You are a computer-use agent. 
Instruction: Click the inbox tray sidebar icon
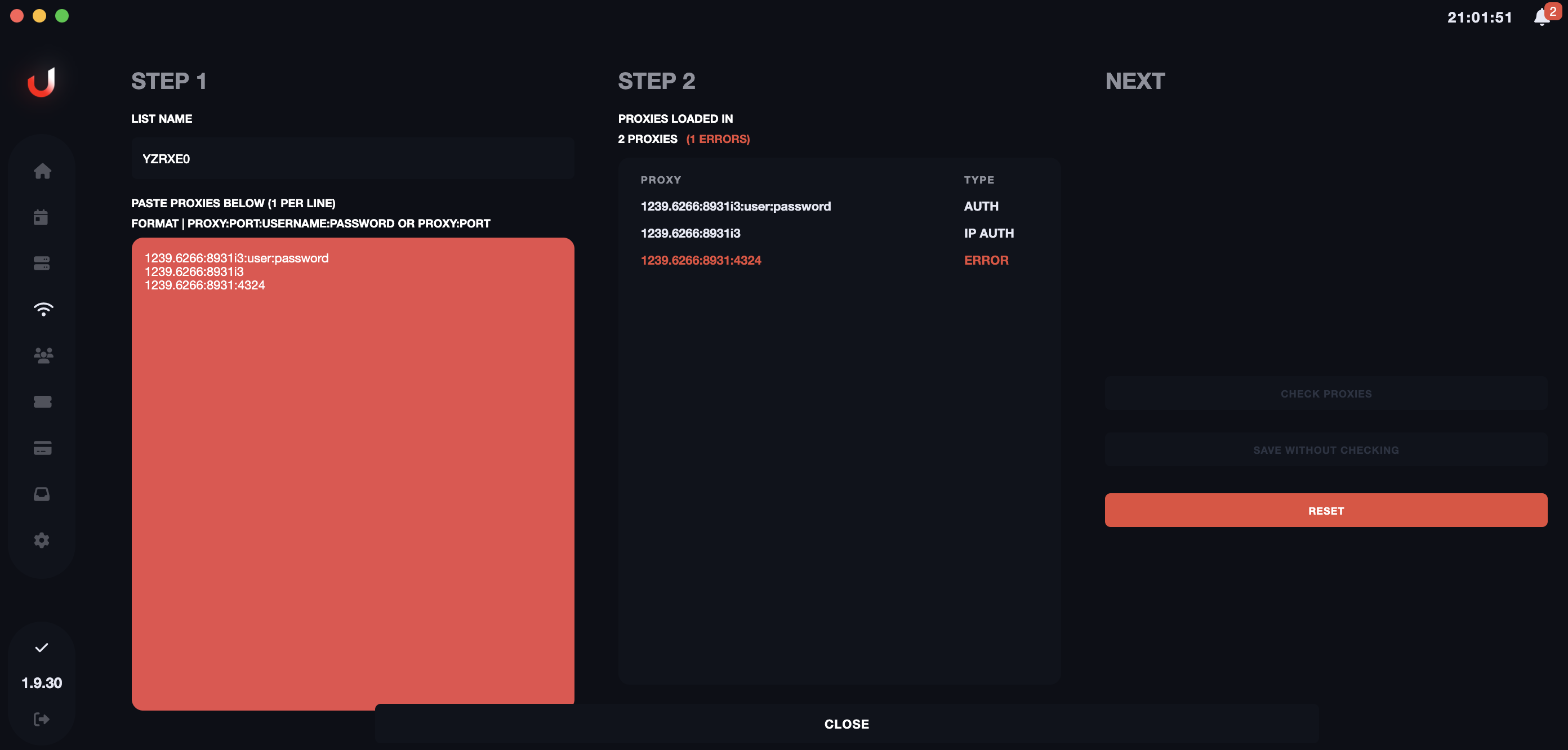click(42, 494)
